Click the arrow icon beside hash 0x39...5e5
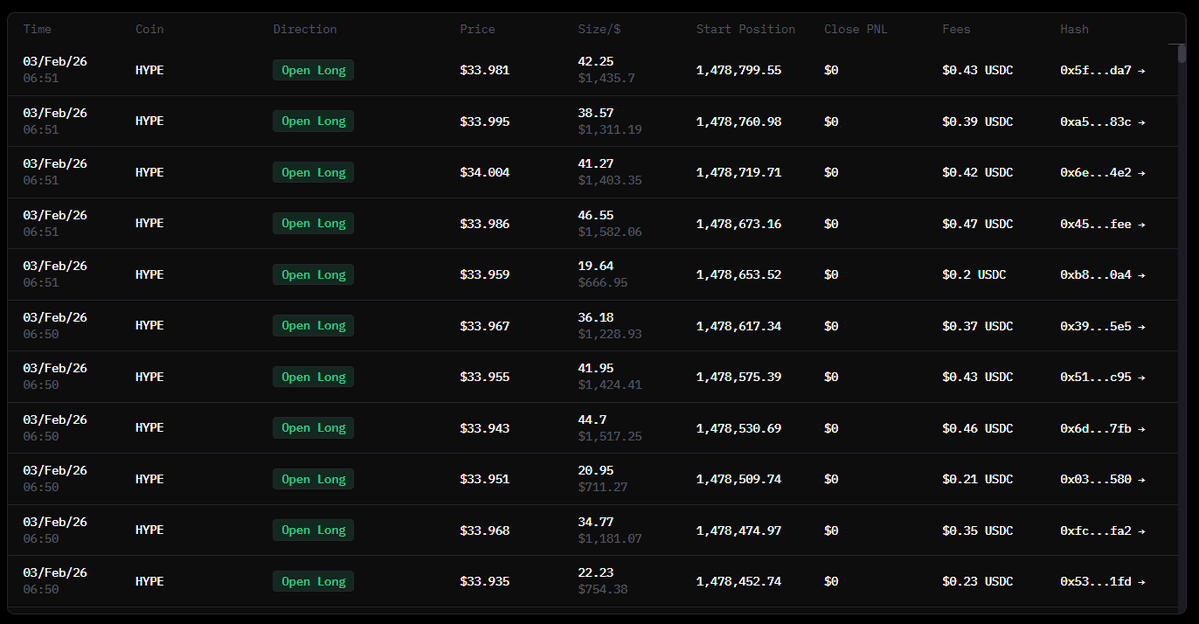 click(x=1141, y=326)
